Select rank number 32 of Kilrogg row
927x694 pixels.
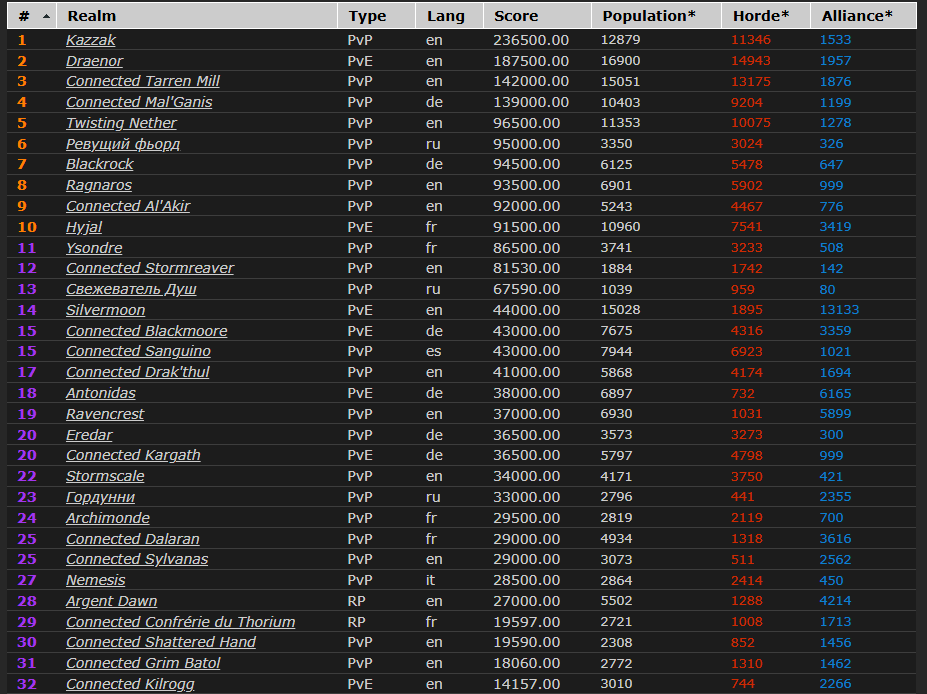tap(27, 684)
